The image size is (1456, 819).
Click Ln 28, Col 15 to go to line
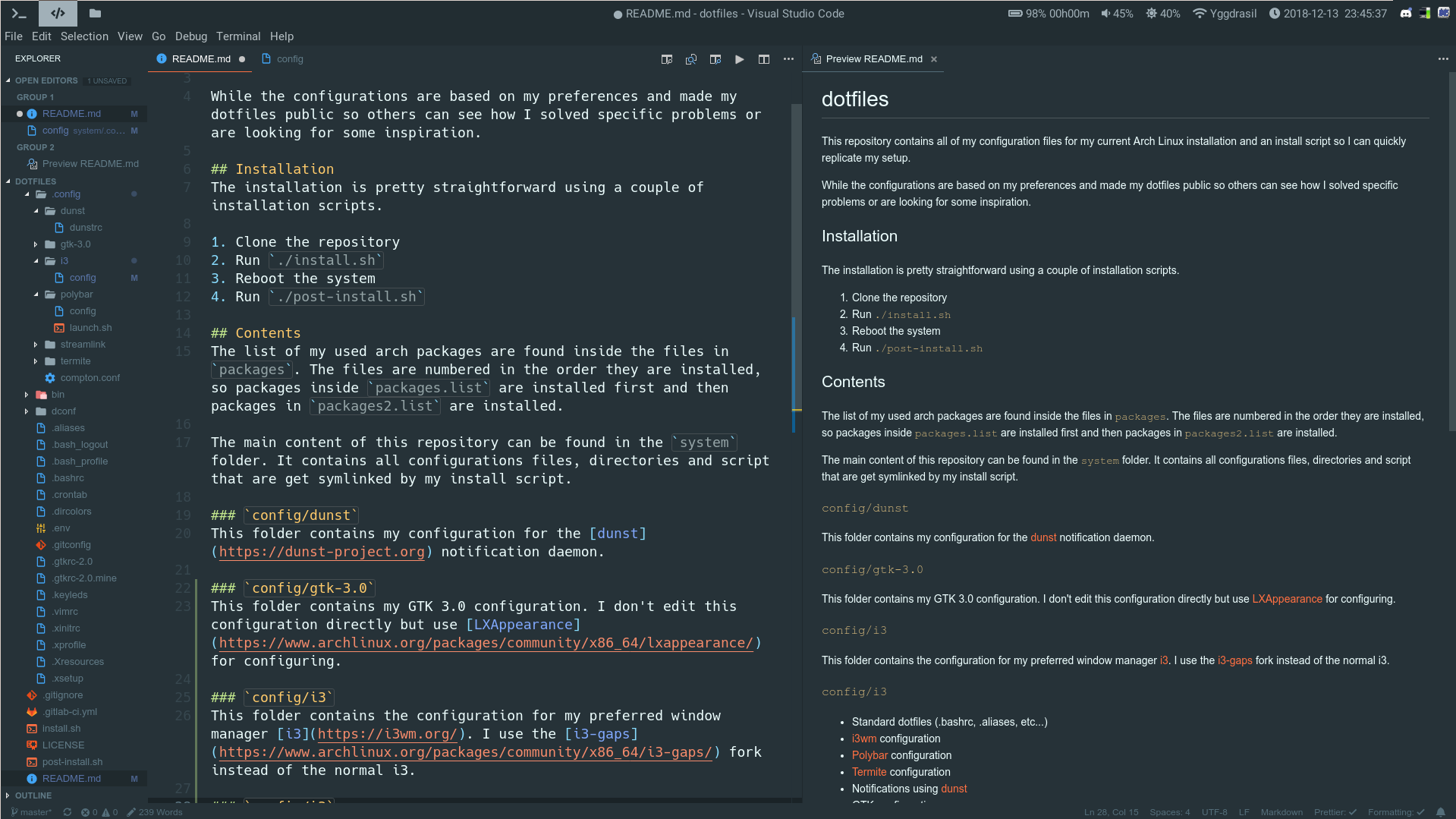[1111, 812]
